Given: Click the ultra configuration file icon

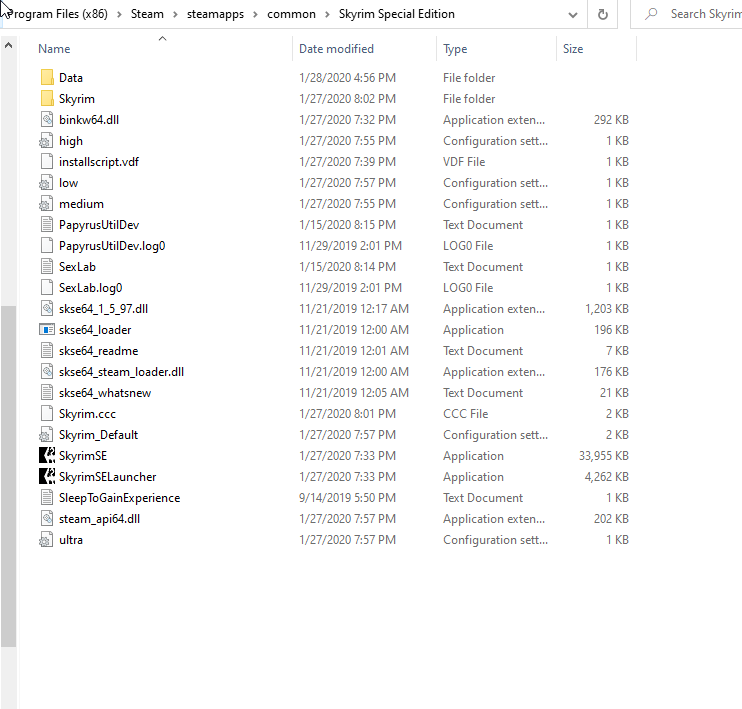Looking at the screenshot, I should (x=47, y=540).
